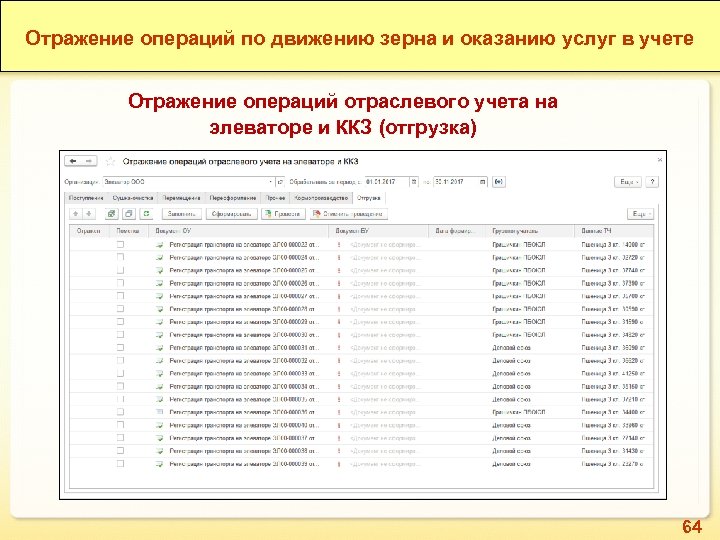Unmark all rows with uncheck-all icon

click(129, 214)
